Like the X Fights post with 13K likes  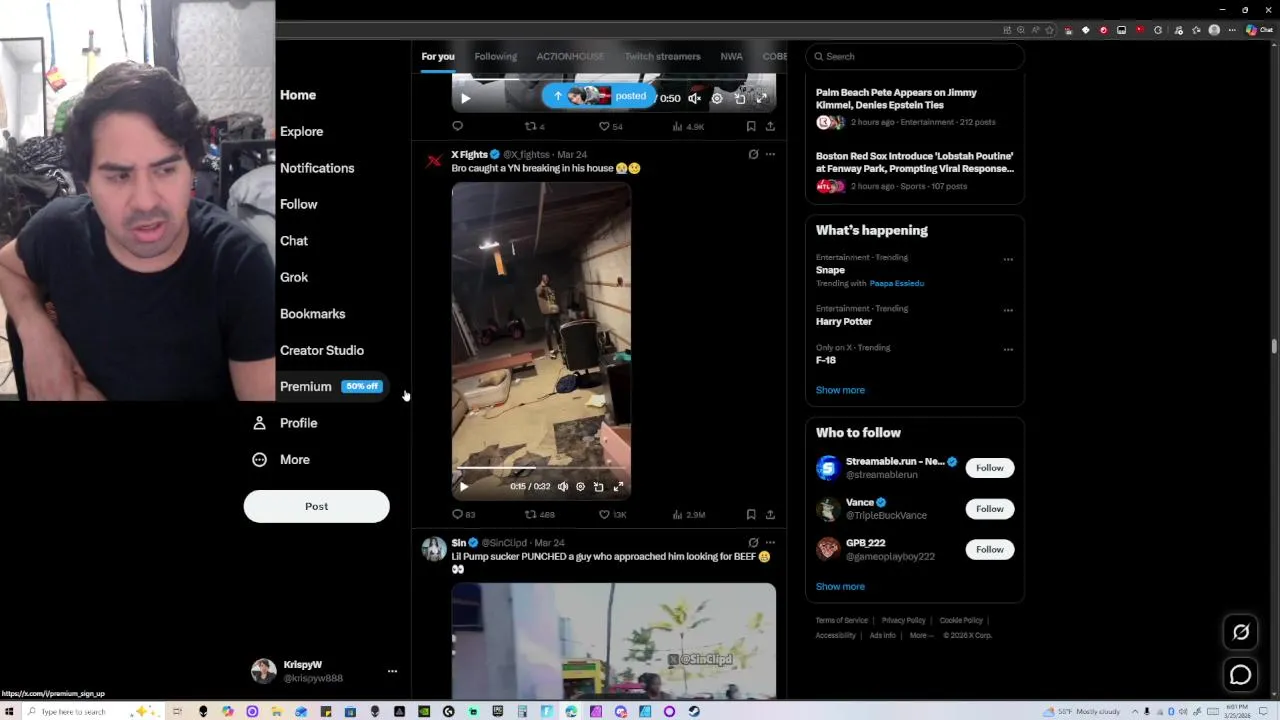point(612,514)
